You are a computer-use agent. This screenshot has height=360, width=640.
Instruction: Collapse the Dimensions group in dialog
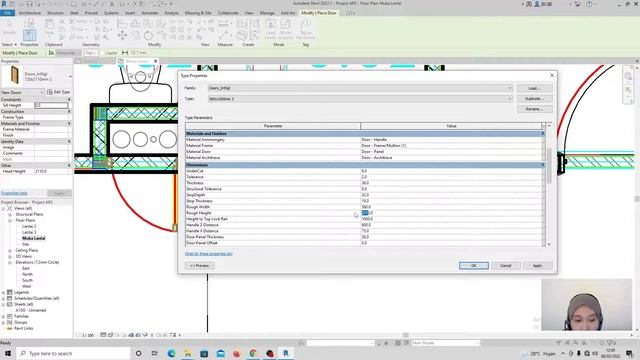coord(542,165)
